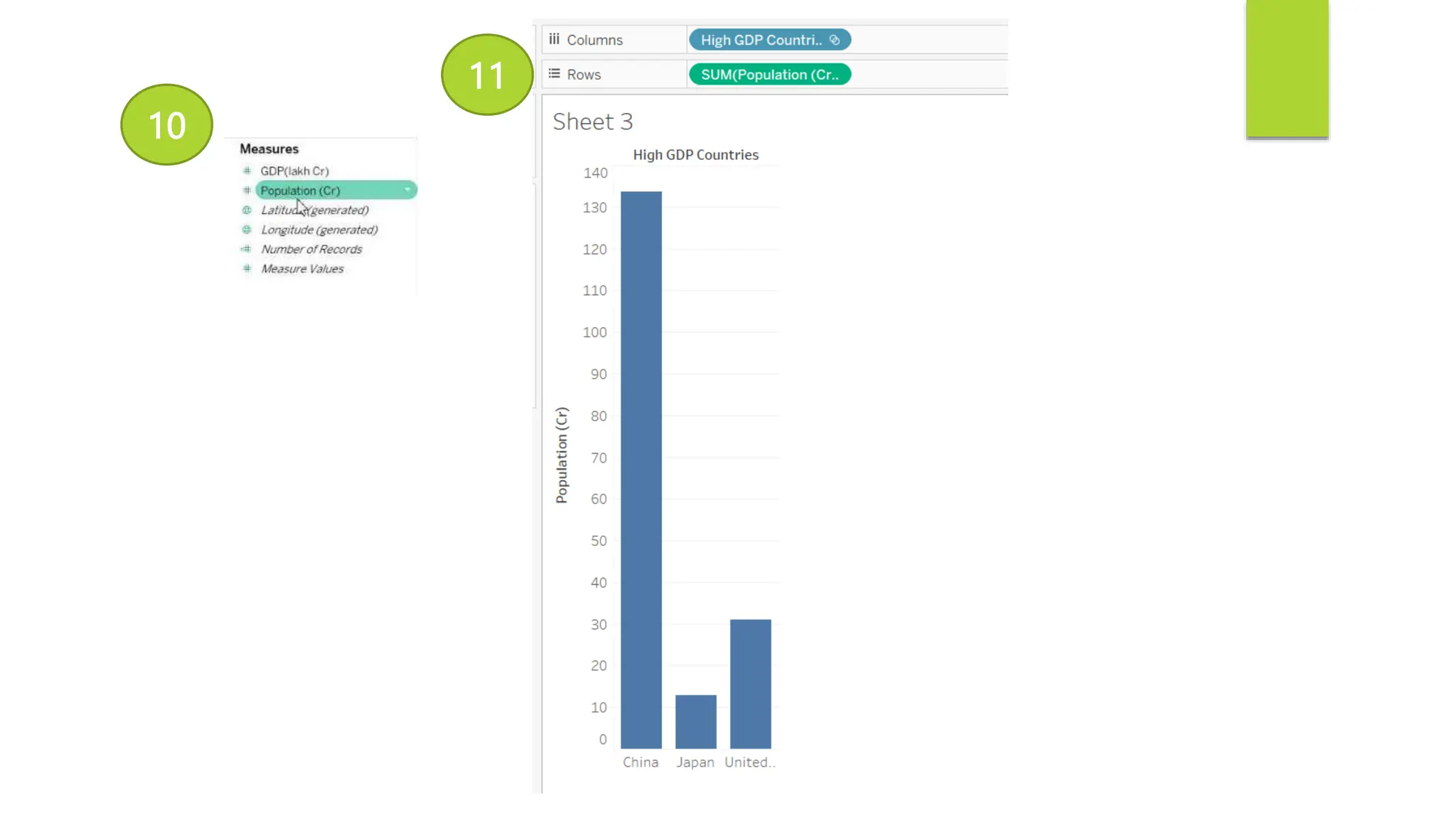Click the Sheet 3 title
1456x819 pixels.
pyautogui.click(x=593, y=122)
